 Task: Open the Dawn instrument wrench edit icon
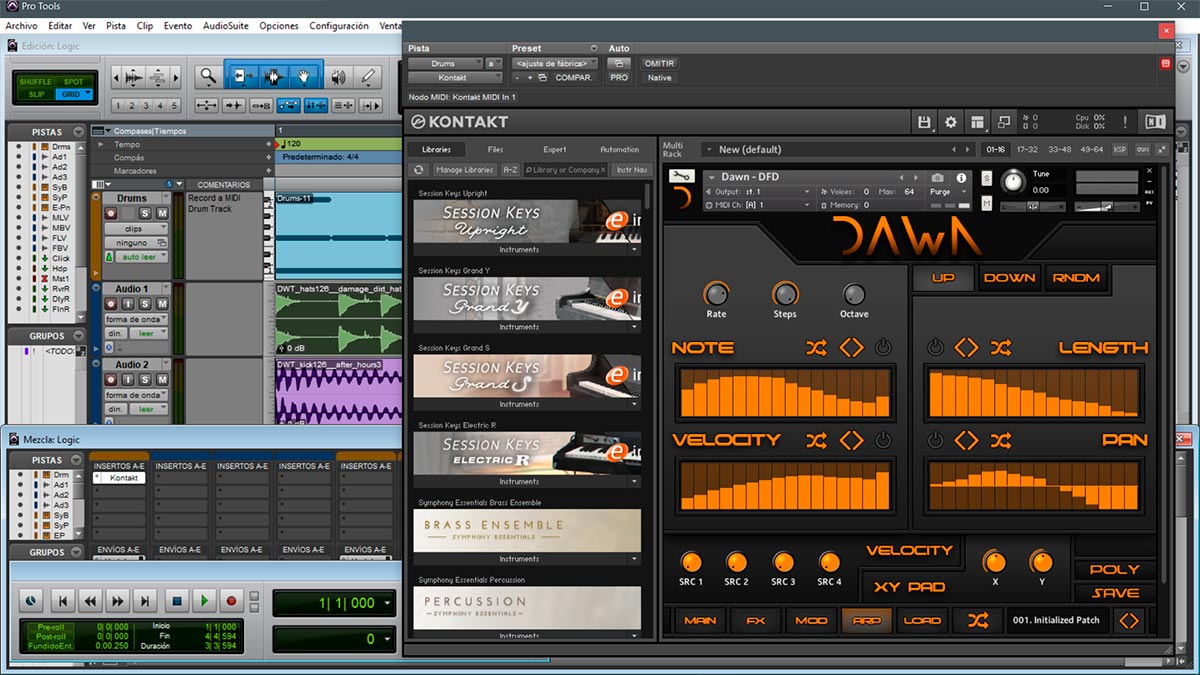[681, 177]
